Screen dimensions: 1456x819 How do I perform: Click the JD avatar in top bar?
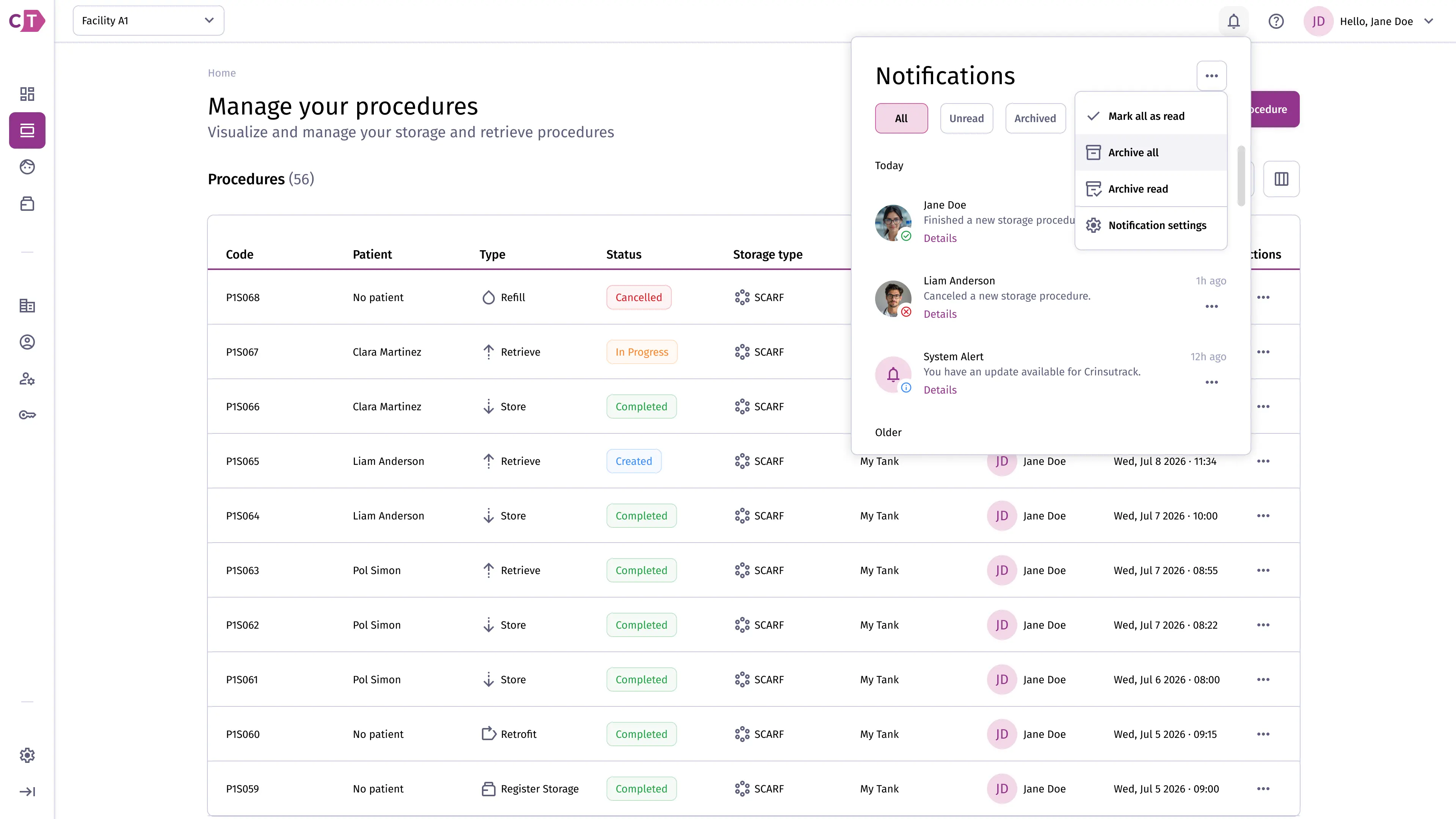(x=1318, y=22)
